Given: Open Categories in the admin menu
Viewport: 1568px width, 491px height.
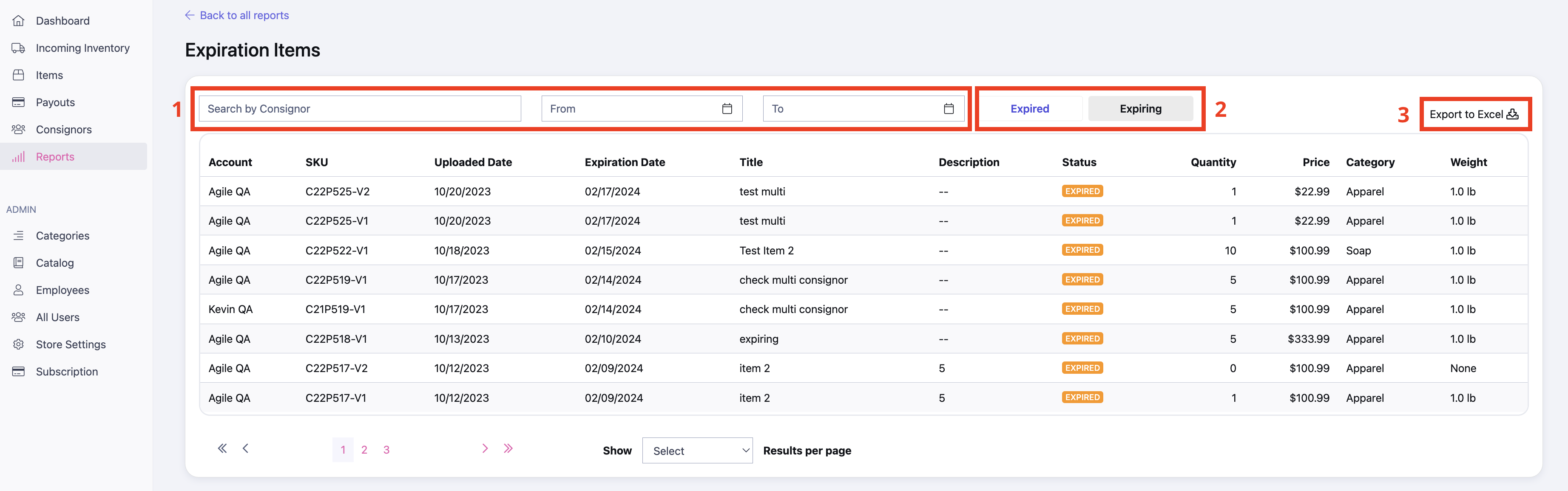Looking at the screenshot, I should 62,236.
